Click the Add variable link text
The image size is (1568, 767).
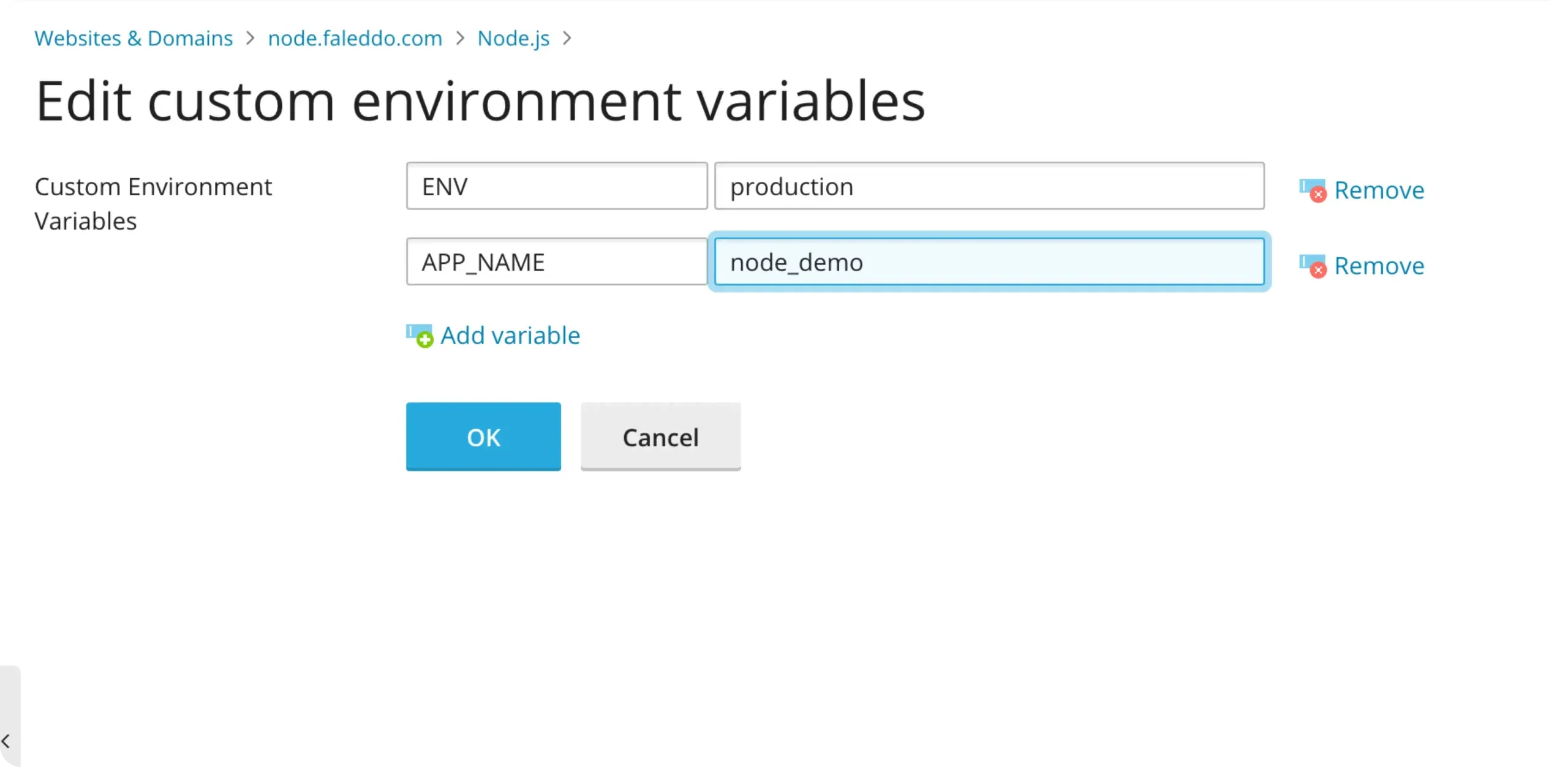(x=510, y=336)
